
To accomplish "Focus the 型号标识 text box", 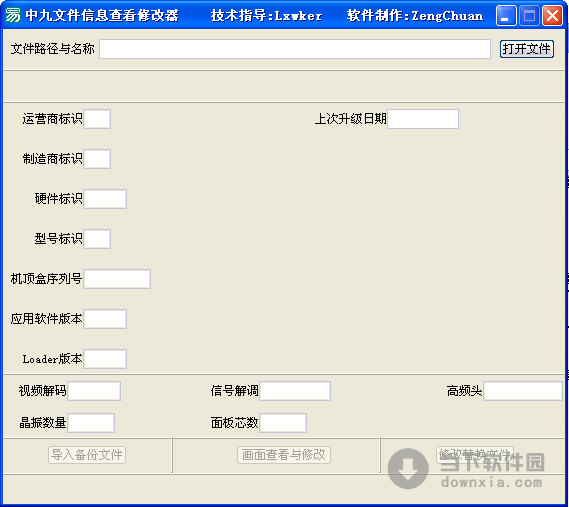I will tap(97, 238).
